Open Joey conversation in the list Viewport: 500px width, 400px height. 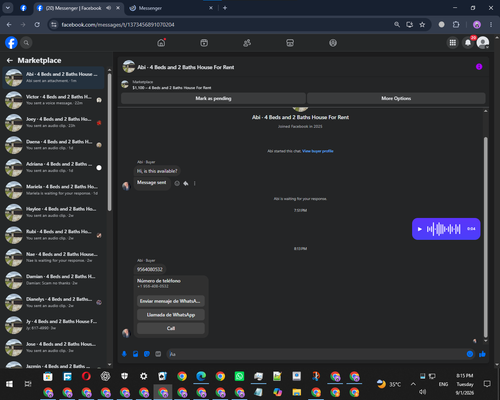click(x=53, y=122)
